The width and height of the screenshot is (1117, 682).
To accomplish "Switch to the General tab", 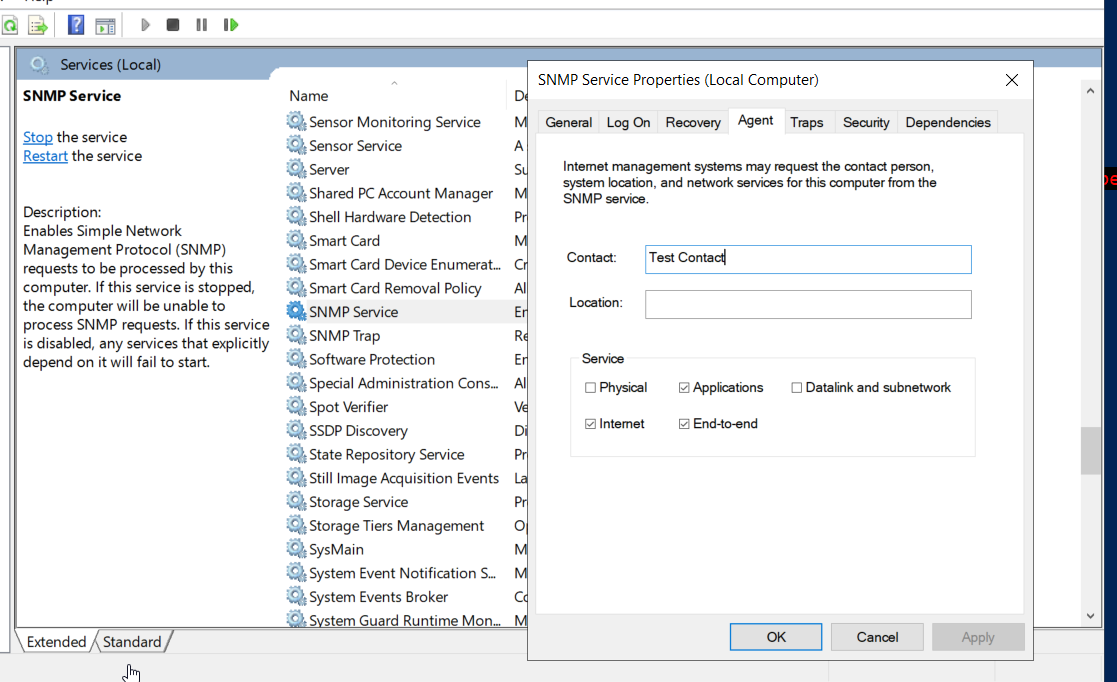I will pyautogui.click(x=568, y=123).
